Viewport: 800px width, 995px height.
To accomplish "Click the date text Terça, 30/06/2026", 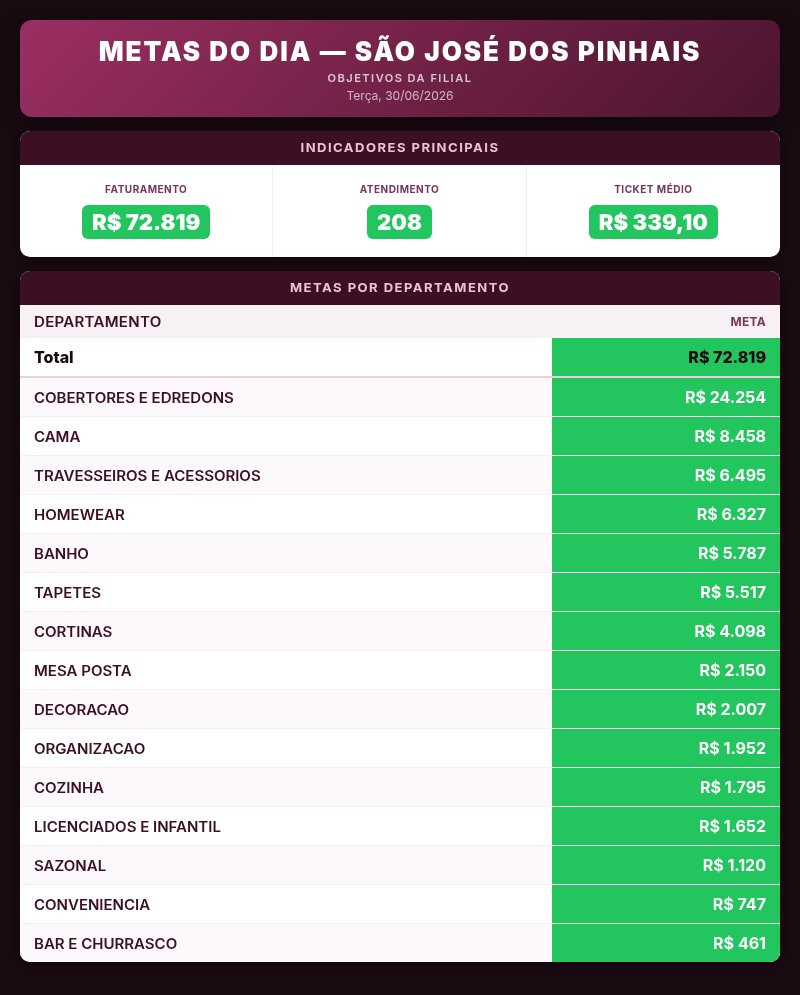I will tap(400, 96).
